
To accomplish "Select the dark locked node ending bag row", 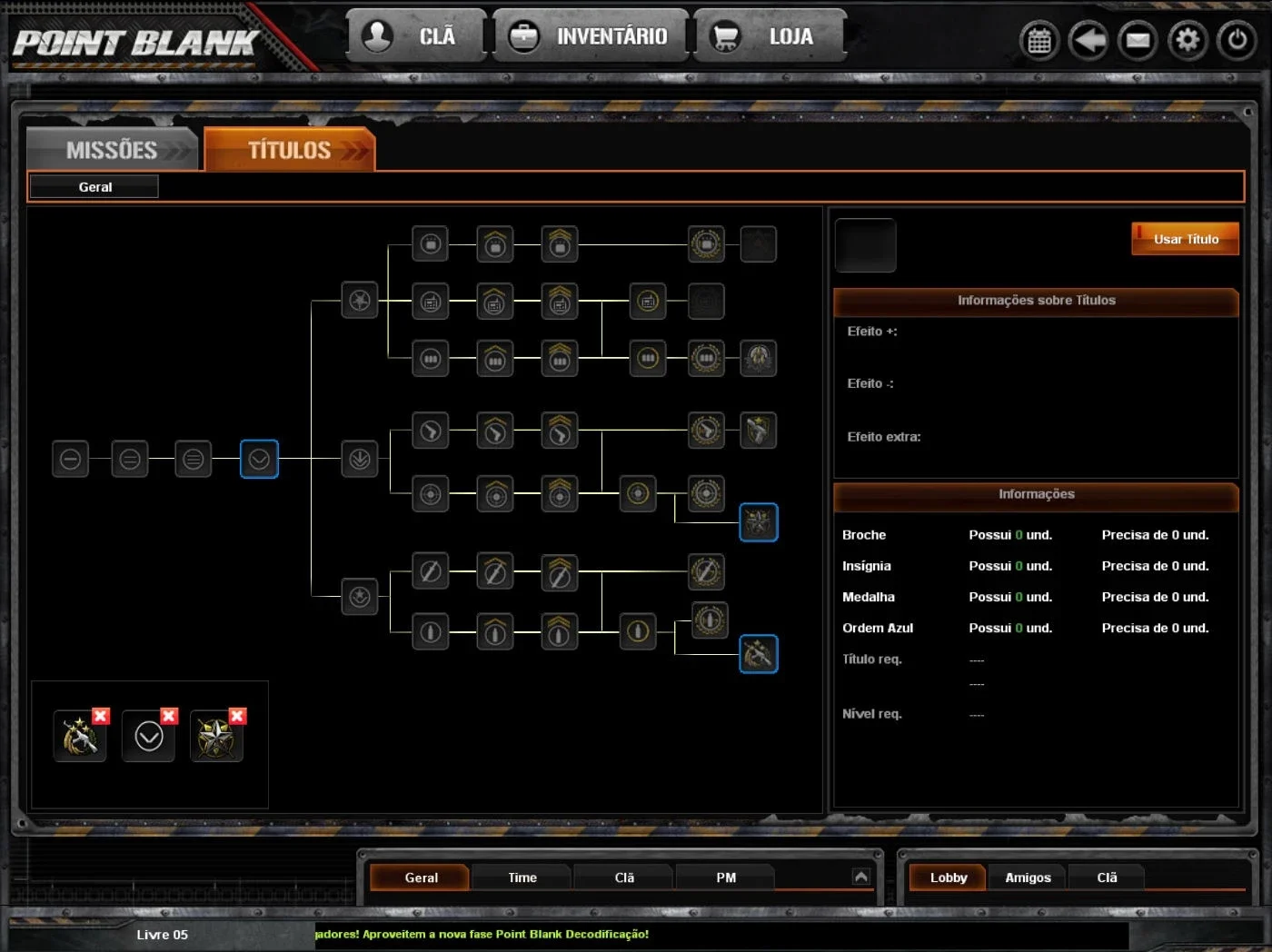I will click(758, 244).
